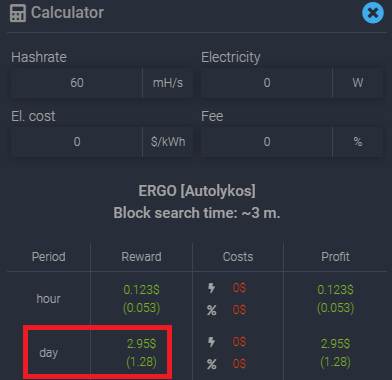Click the lightning bolt icon in day row
The height and width of the screenshot is (380, 392).
click(211, 342)
